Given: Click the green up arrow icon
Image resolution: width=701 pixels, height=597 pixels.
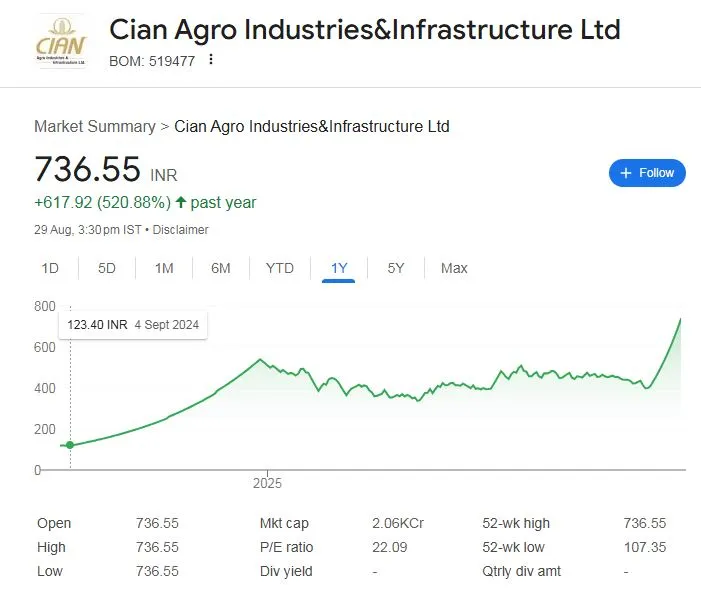Looking at the screenshot, I should (181, 202).
